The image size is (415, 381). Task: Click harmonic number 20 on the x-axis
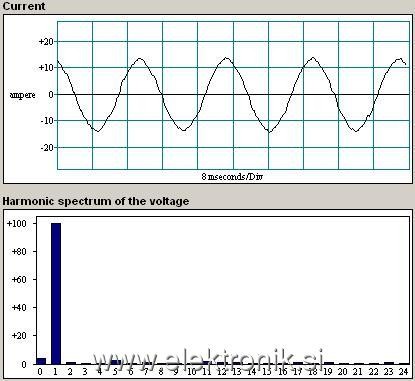[x=343, y=371]
